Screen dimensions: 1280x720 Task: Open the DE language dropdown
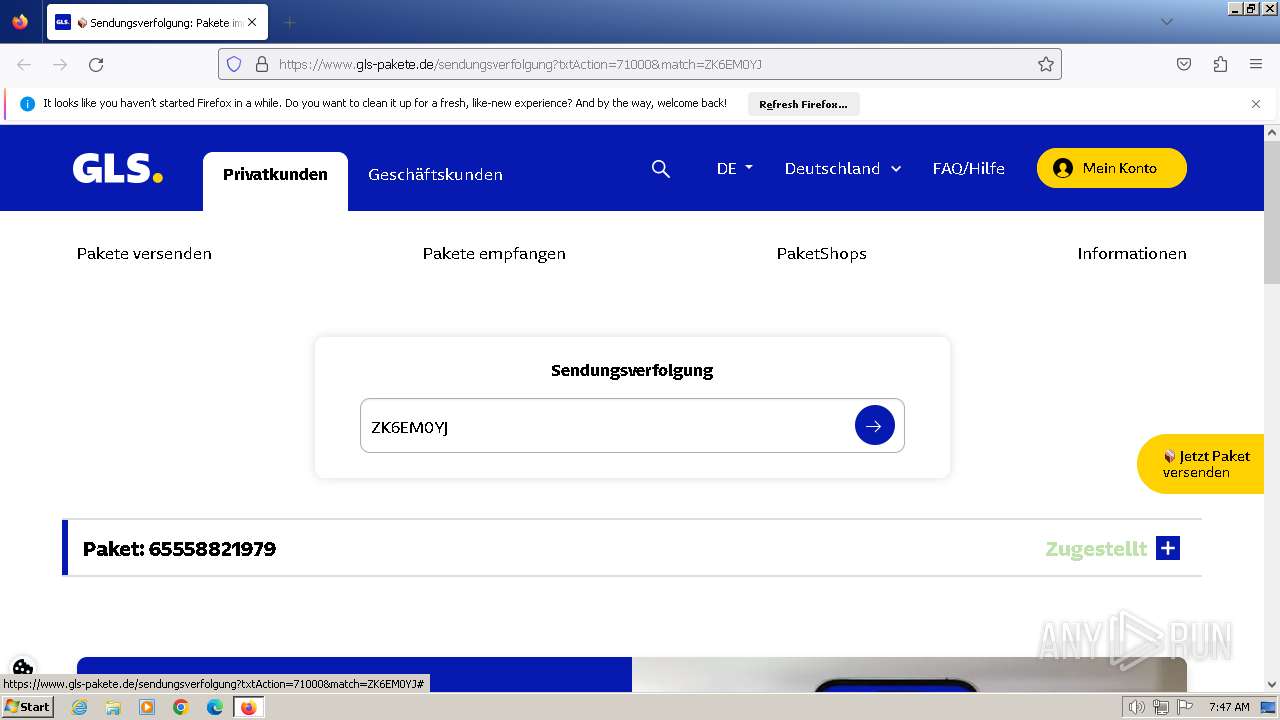coord(735,168)
